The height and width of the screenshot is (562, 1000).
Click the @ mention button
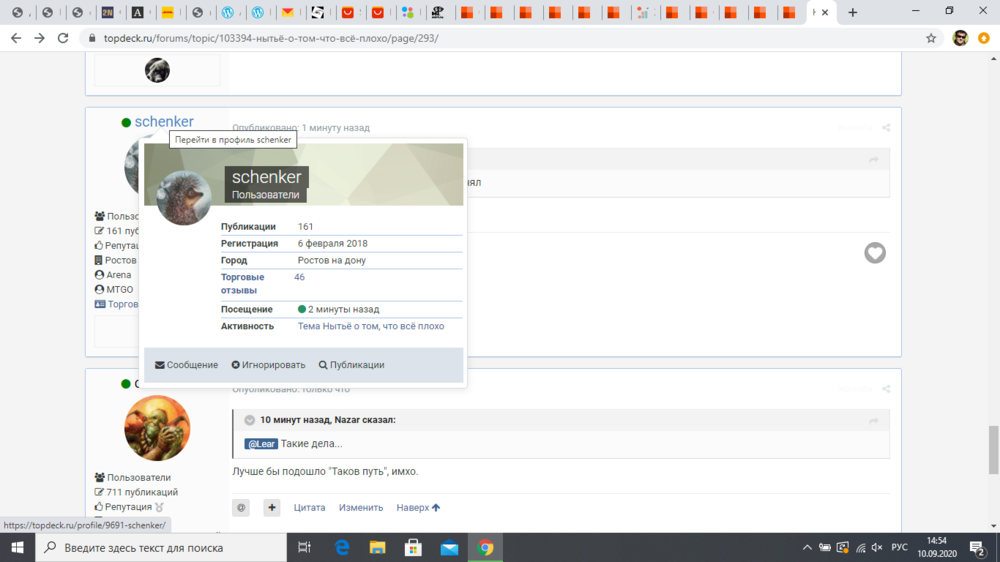pos(241,508)
